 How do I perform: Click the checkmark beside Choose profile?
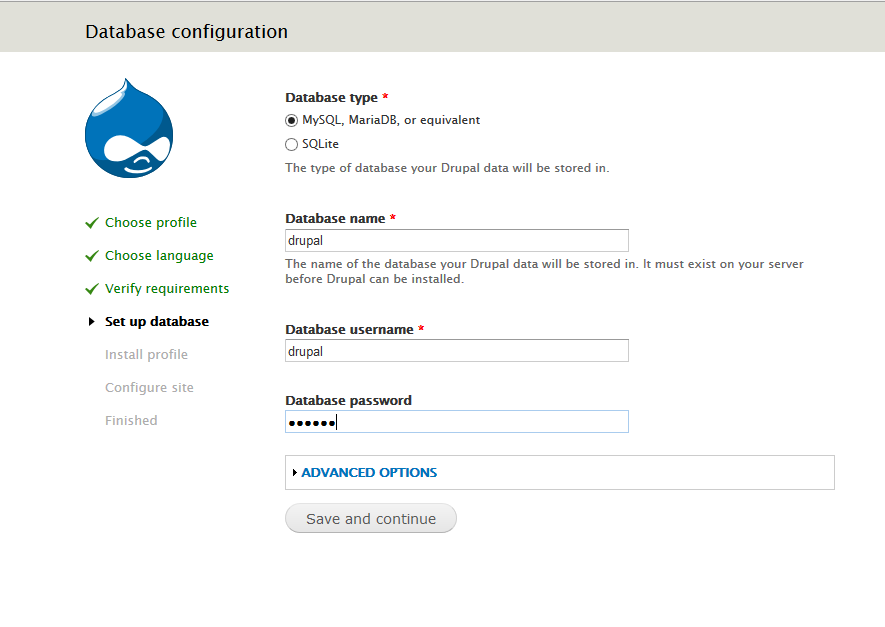tap(92, 223)
